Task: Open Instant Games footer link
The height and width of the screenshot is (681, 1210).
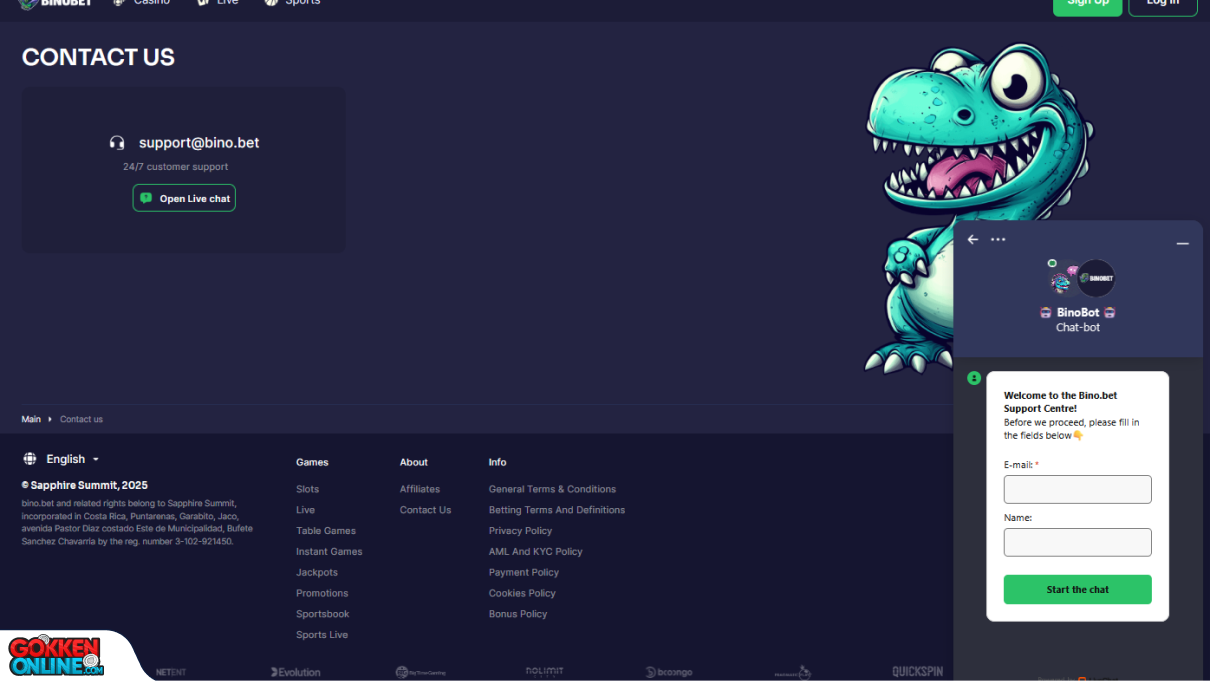Action: [x=329, y=552]
